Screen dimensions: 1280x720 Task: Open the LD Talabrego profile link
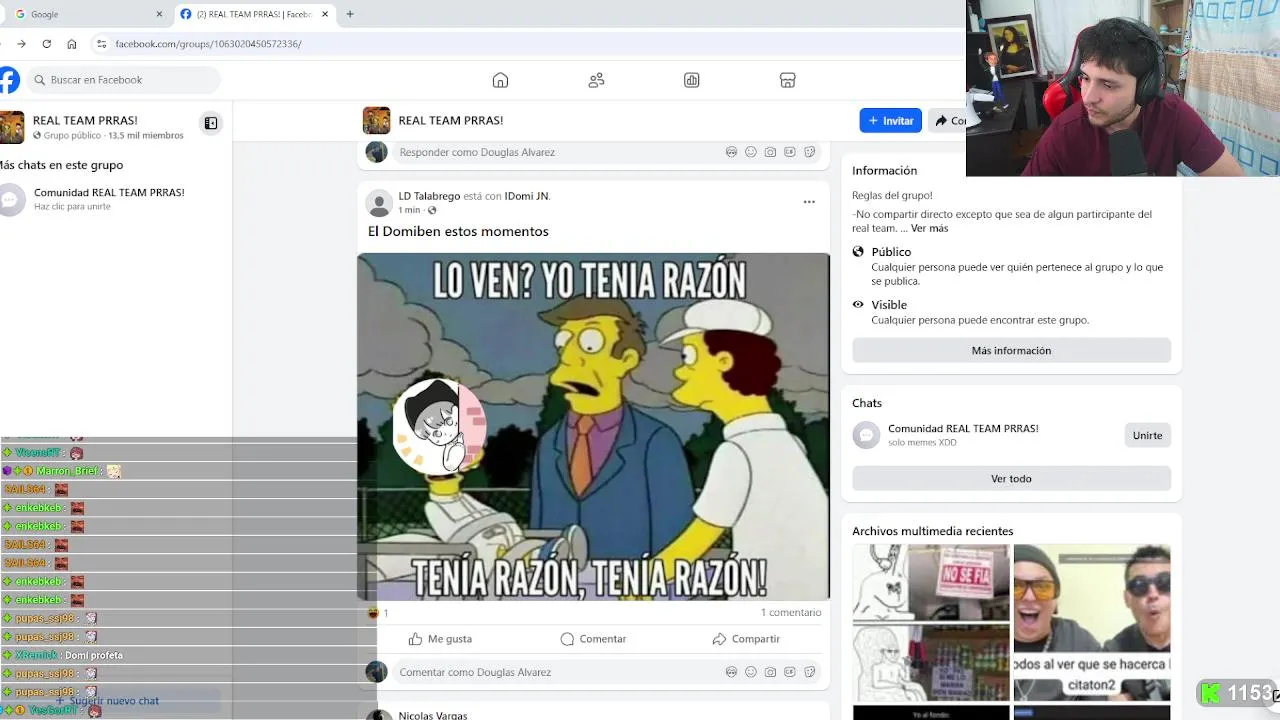click(x=429, y=196)
